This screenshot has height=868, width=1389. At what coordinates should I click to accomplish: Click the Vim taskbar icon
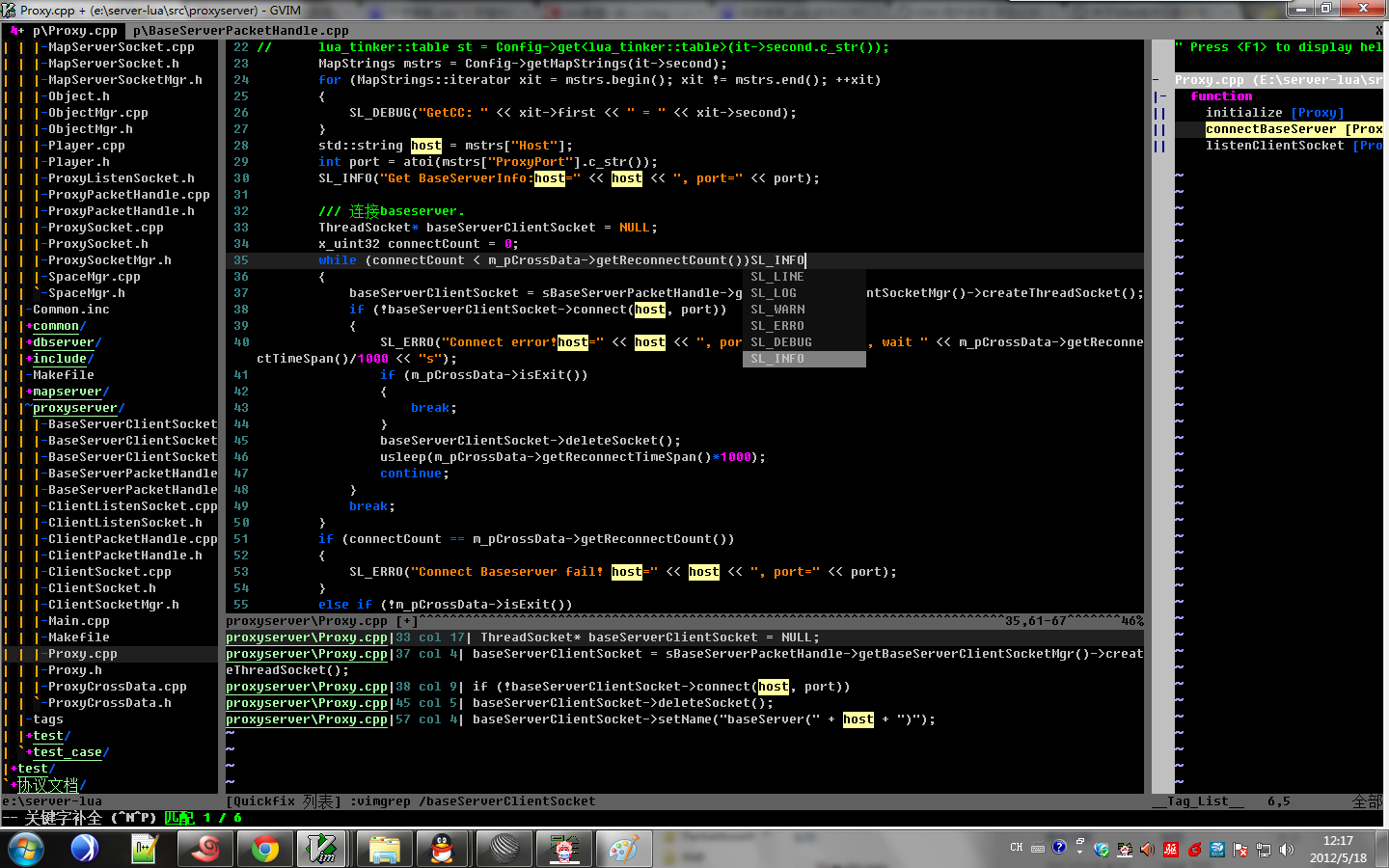coord(322,849)
